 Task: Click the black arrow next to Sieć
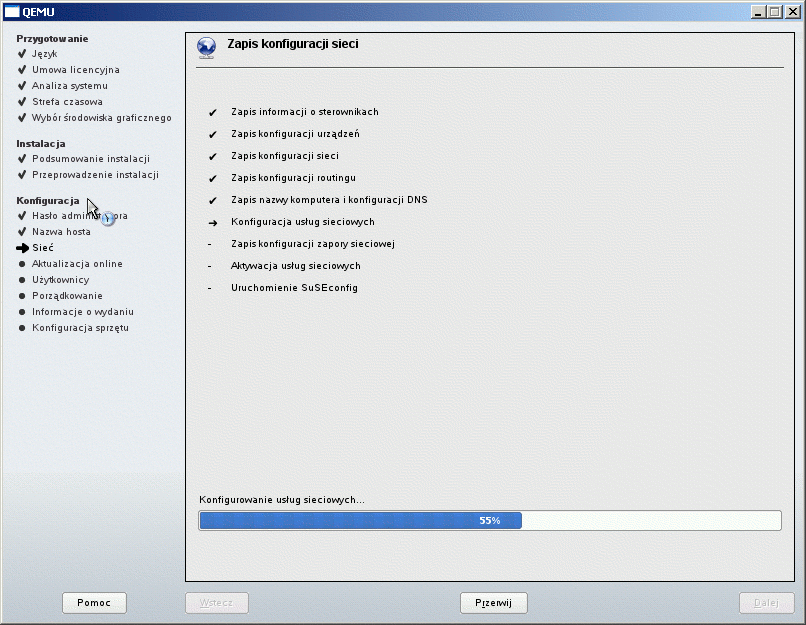point(22,247)
